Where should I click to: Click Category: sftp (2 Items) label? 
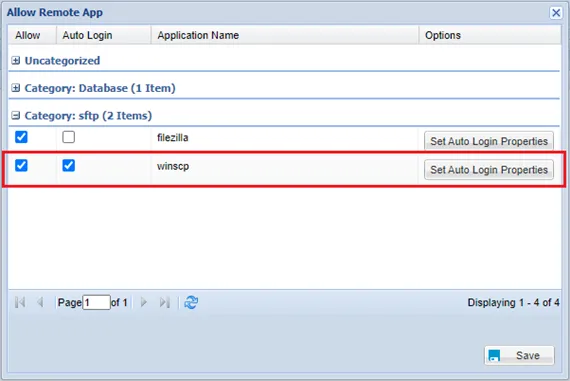[88, 116]
